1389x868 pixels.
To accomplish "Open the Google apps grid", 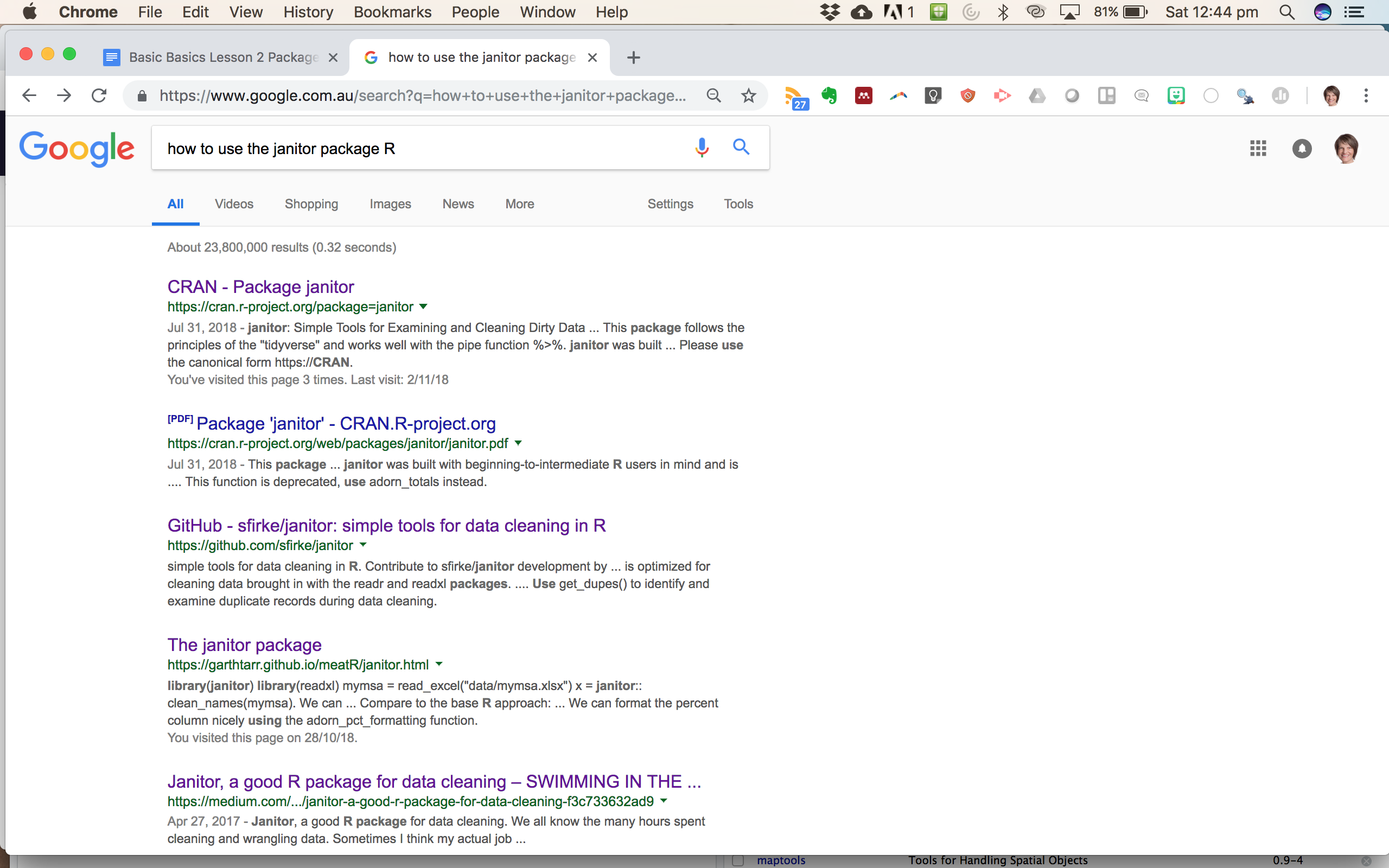I will (x=1258, y=149).
